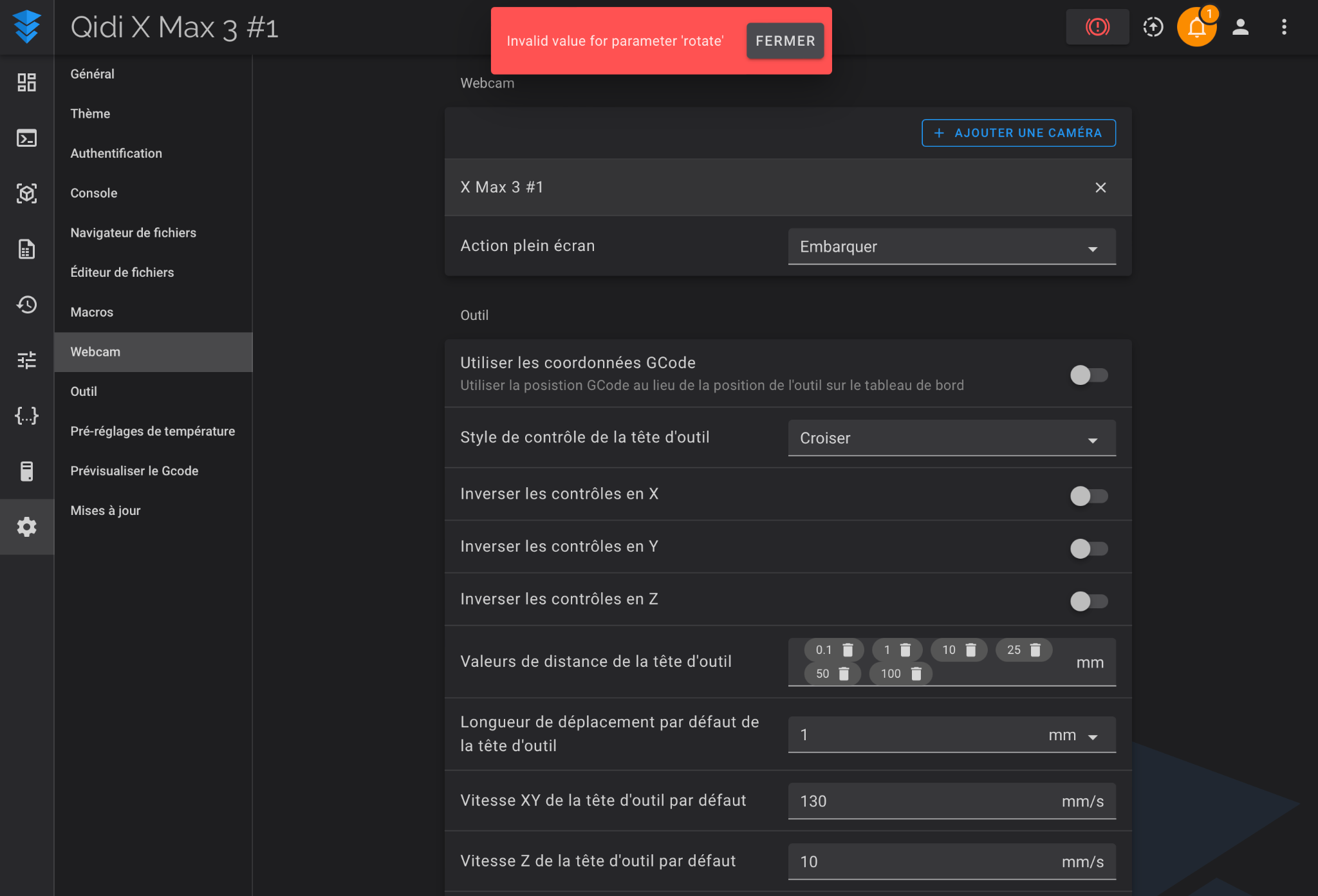
Task: Open the Action plein écran dropdown
Action: [x=952, y=247]
